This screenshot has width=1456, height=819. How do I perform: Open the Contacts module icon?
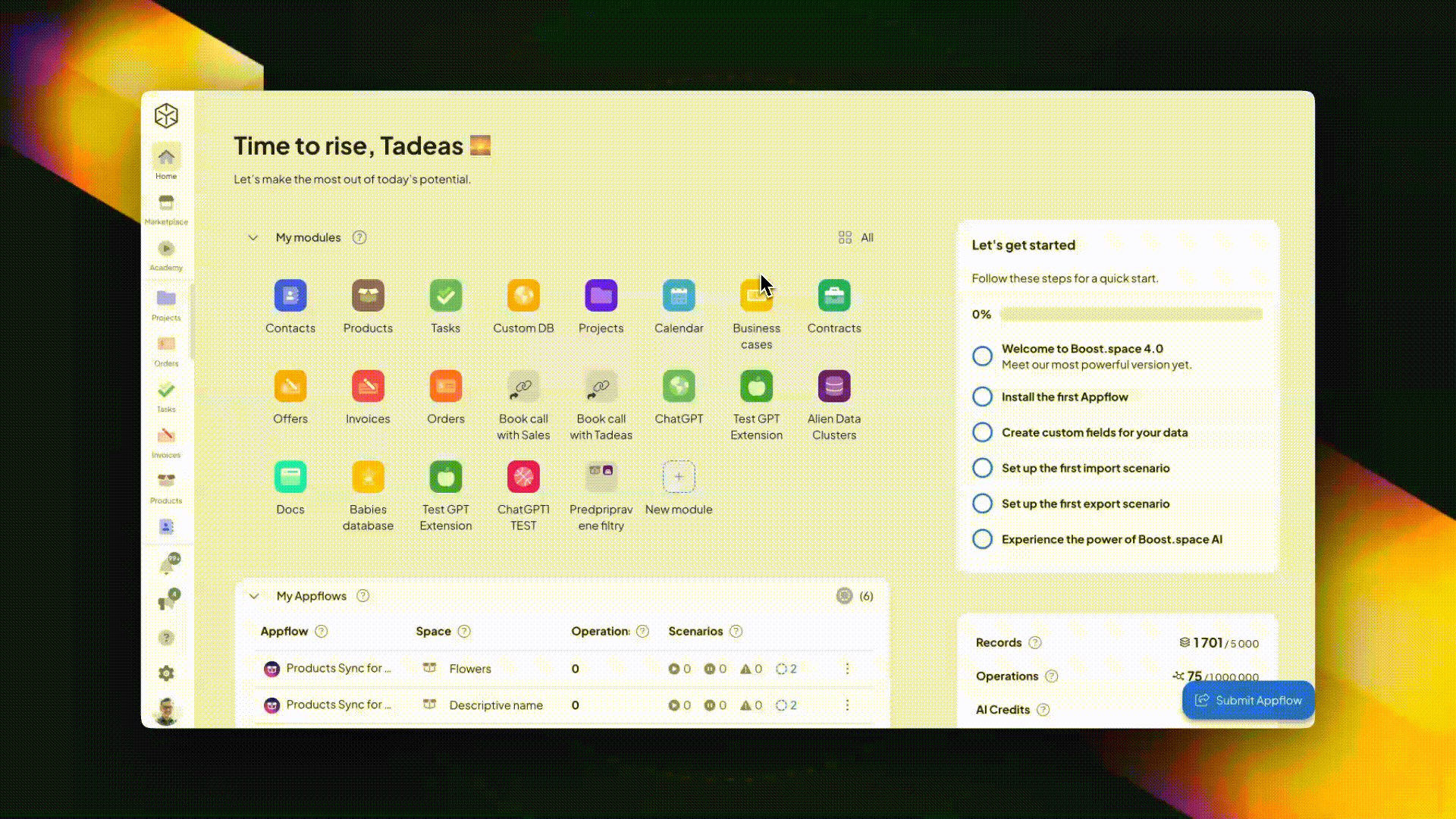[290, 296]
